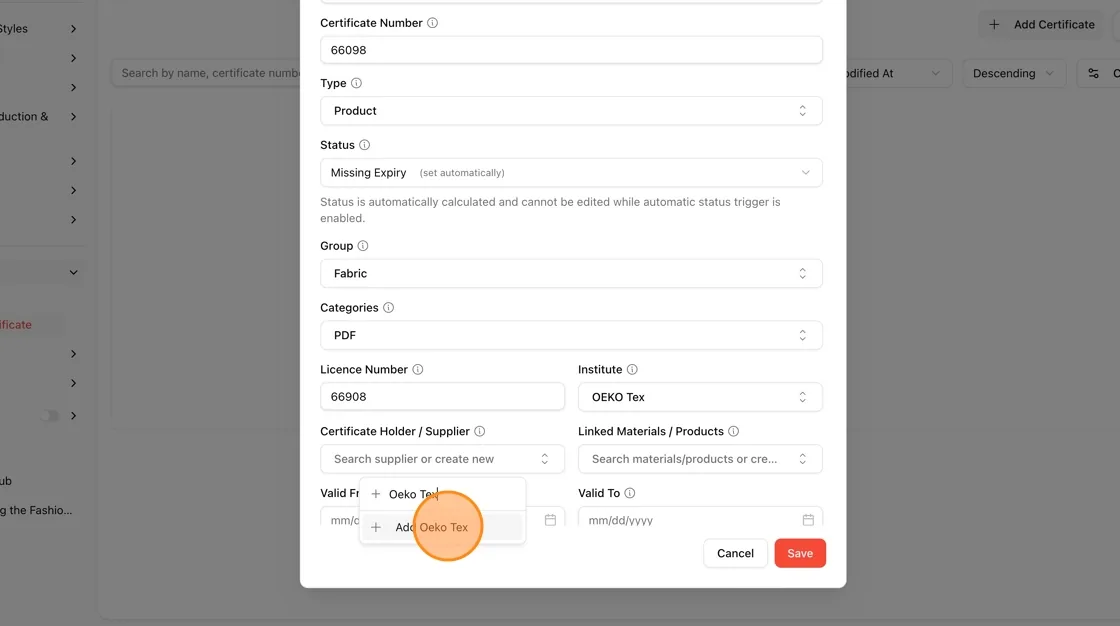
Task: Open the Descending sort order dropdown
Action: tap(1014, 74)
